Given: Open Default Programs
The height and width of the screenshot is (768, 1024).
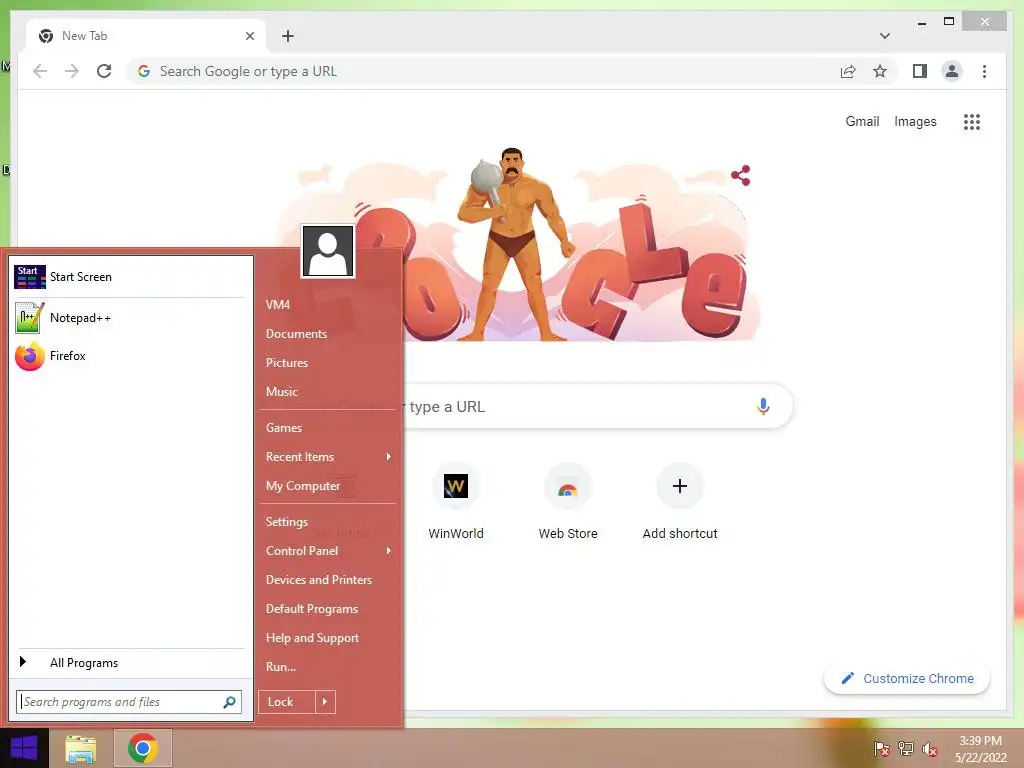Looking at the screenshot, I should 312,609.
